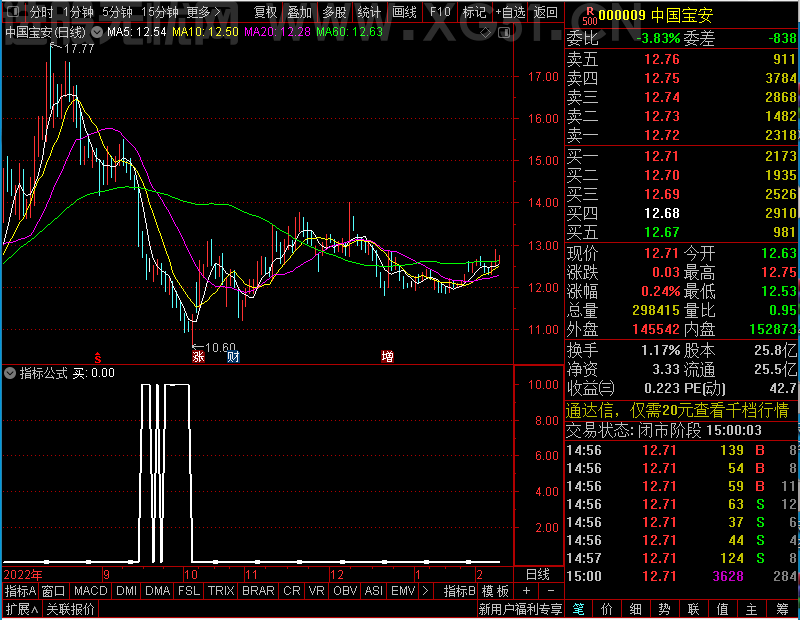Select the 势 trend tab

point(664,609)
